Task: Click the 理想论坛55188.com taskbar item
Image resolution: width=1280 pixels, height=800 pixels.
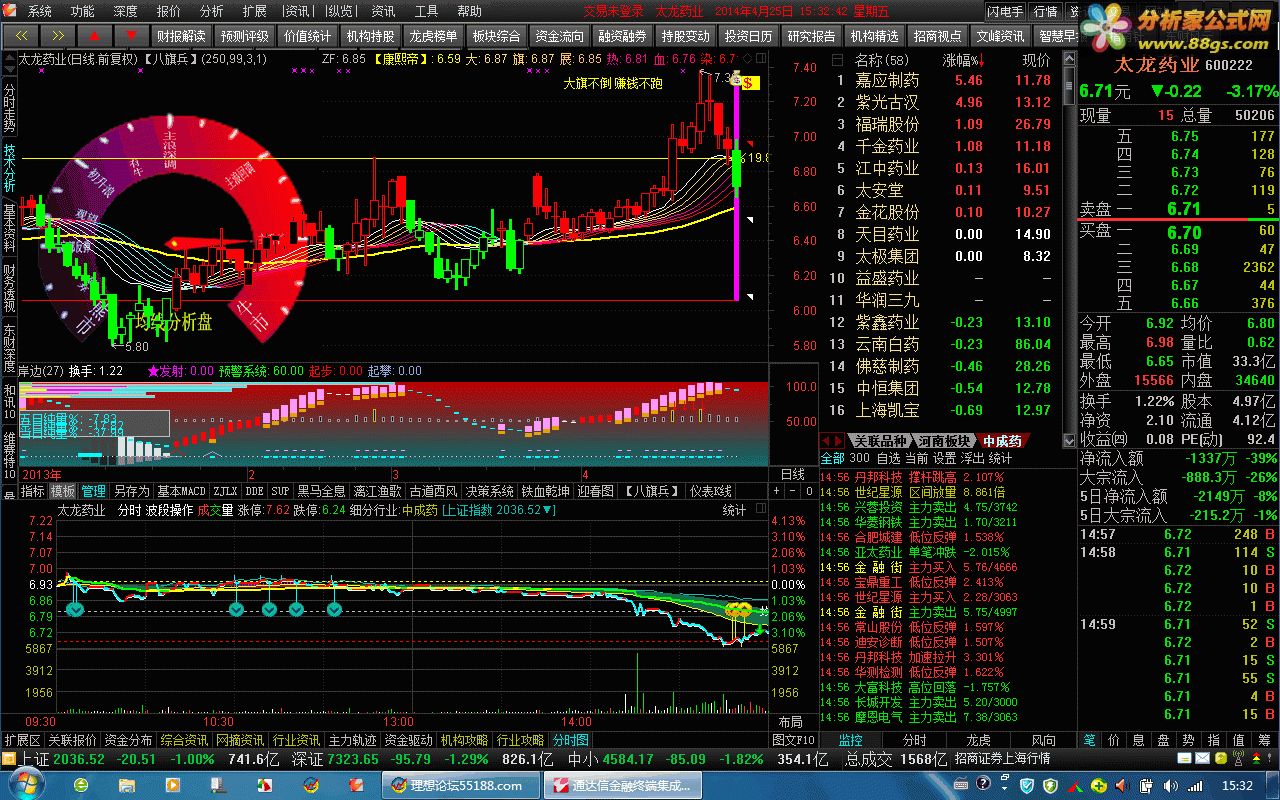Action: pyautogui.click(x=463, y=785)
